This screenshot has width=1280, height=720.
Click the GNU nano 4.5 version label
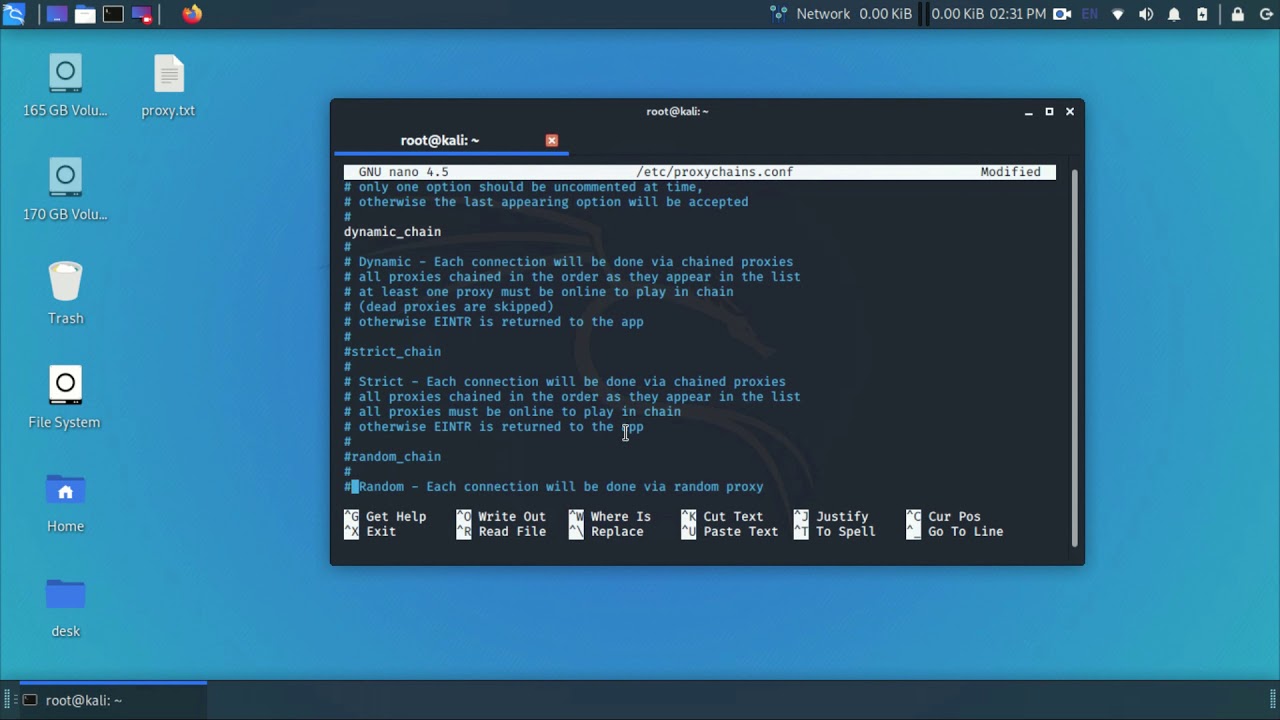pos(404,172)
